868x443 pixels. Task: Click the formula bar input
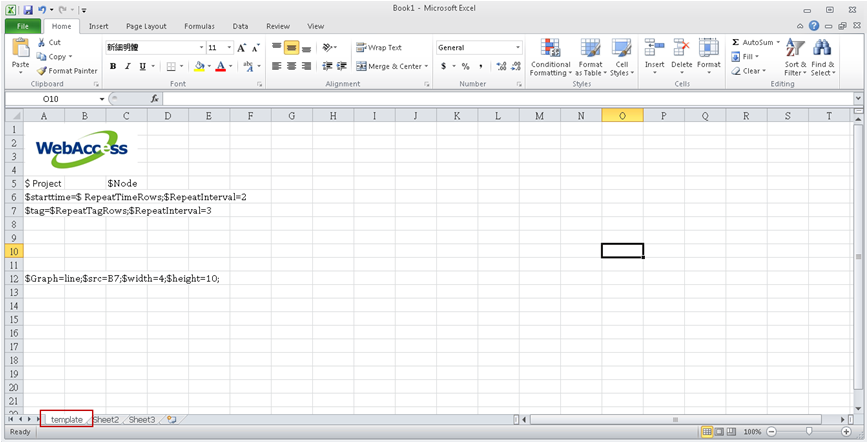pos(508,99)
